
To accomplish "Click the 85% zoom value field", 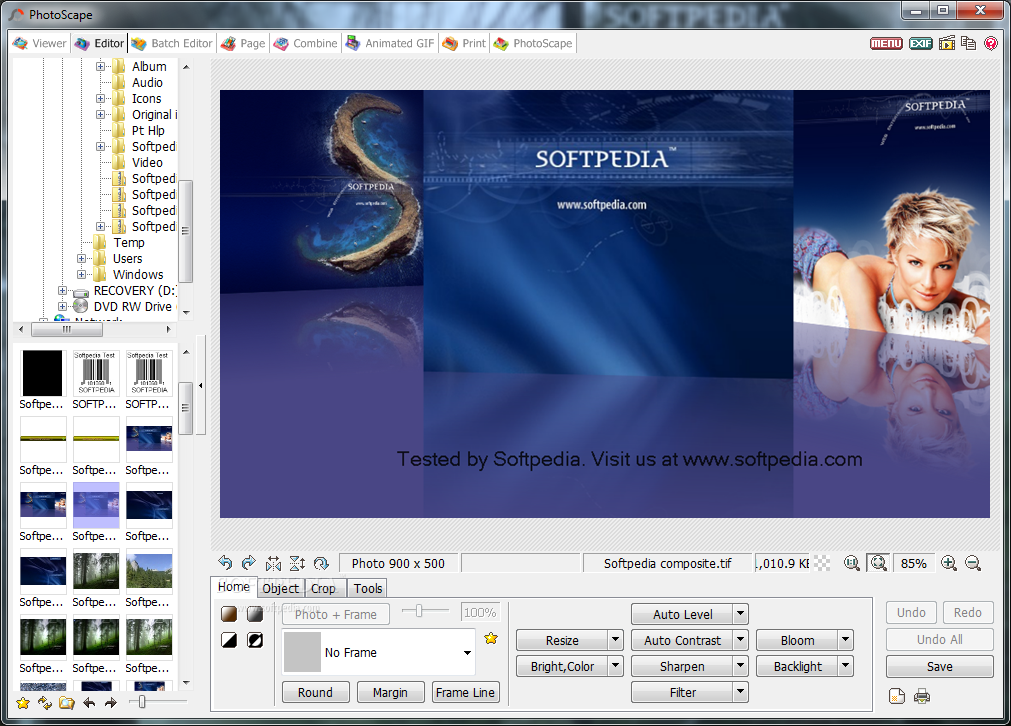I will click(x=914, y=563).
